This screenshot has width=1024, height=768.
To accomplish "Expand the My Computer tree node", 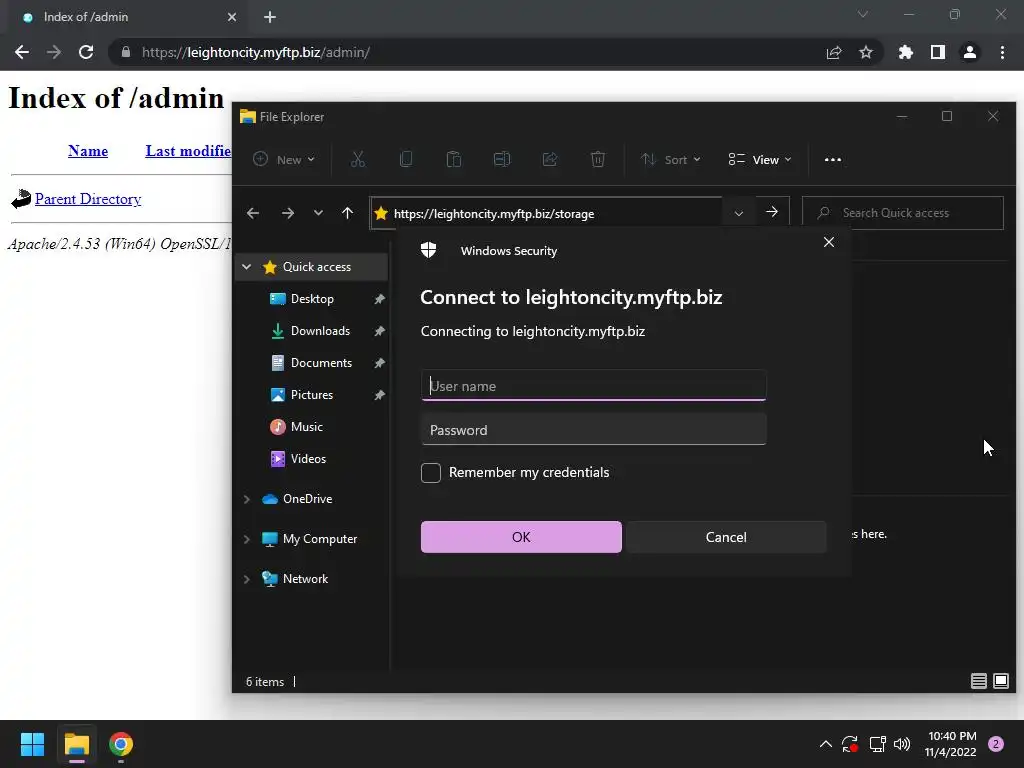I will click(246, 539).
